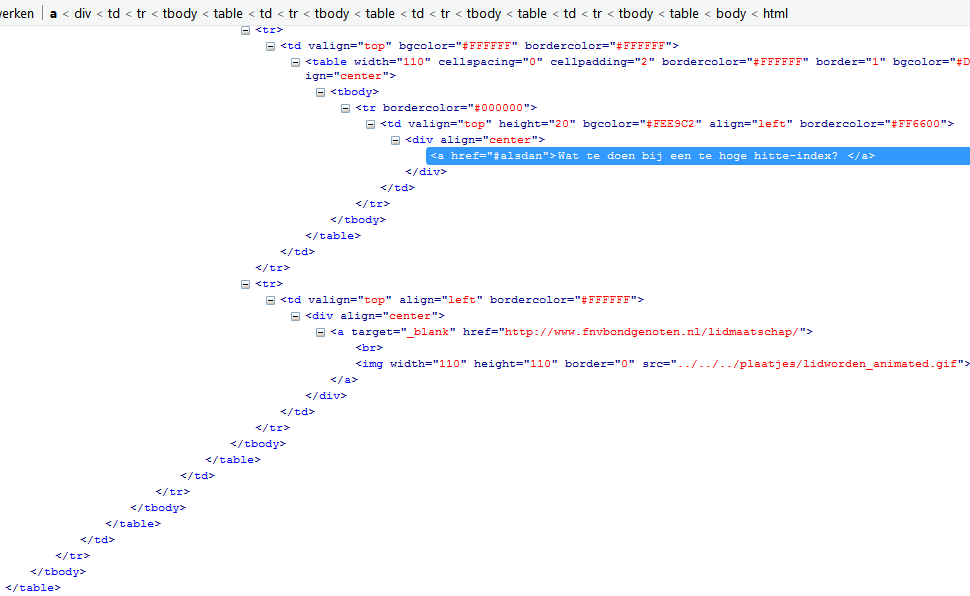The height and width of the screenshot is (596, 970).
Task: Select 'html' in the breadcrumb path
Action: [x=775, y=14]
